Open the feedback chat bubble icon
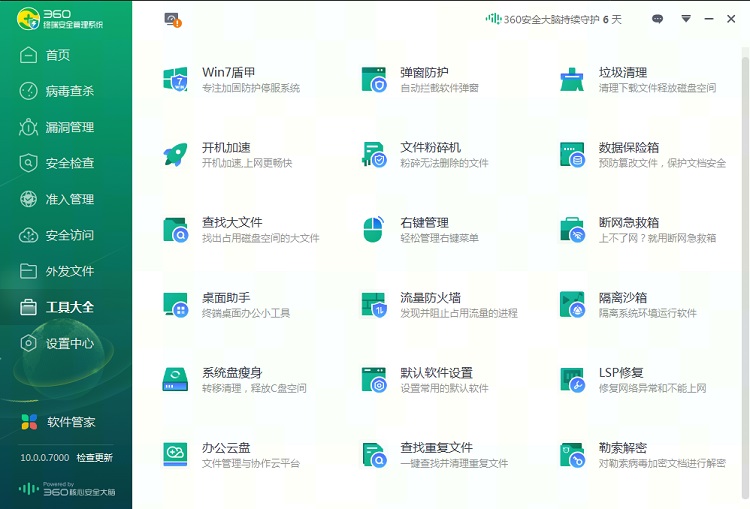 click(x=657, y=19)
